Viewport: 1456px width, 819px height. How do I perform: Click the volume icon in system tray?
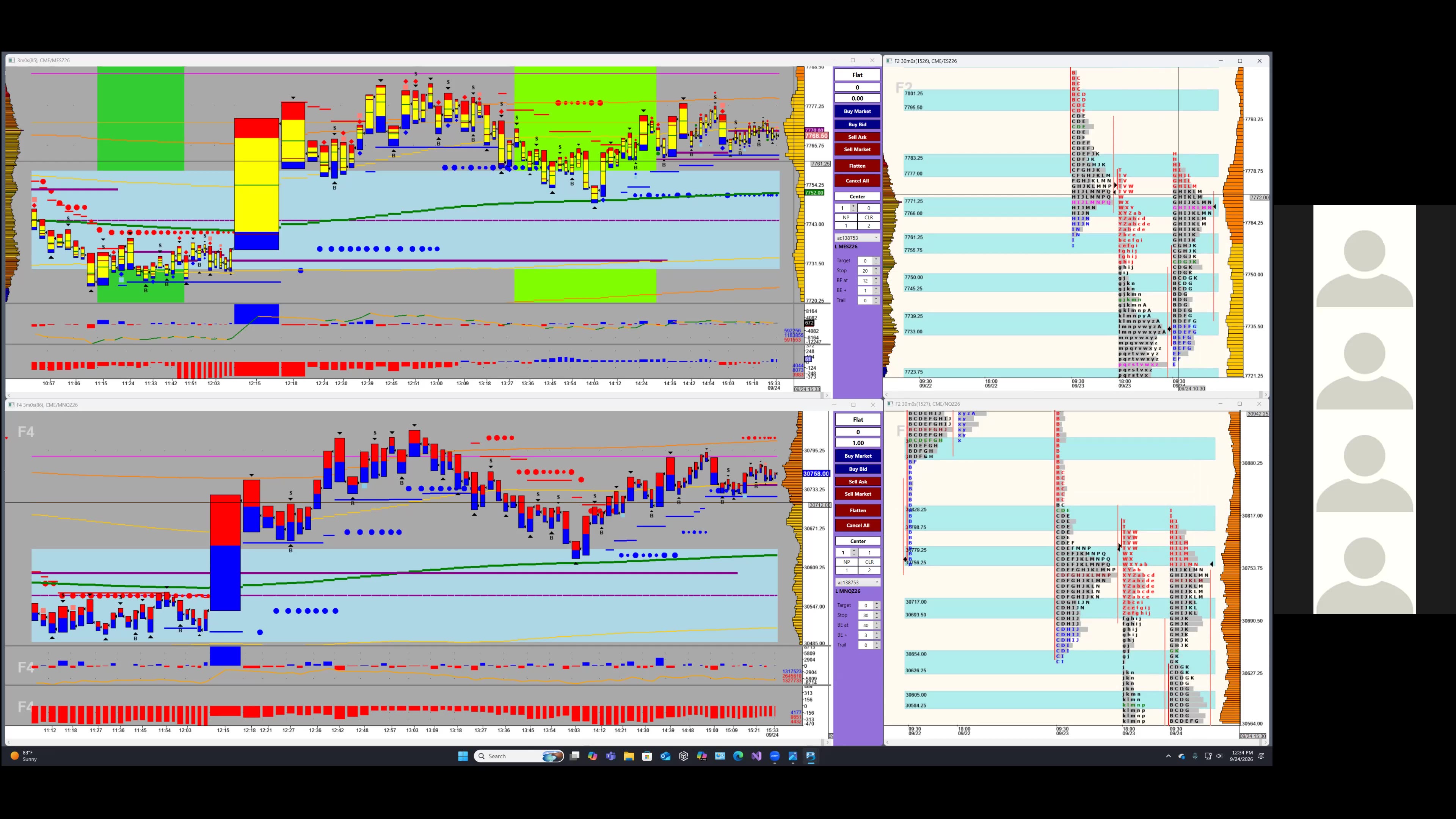pos(1219,756)
